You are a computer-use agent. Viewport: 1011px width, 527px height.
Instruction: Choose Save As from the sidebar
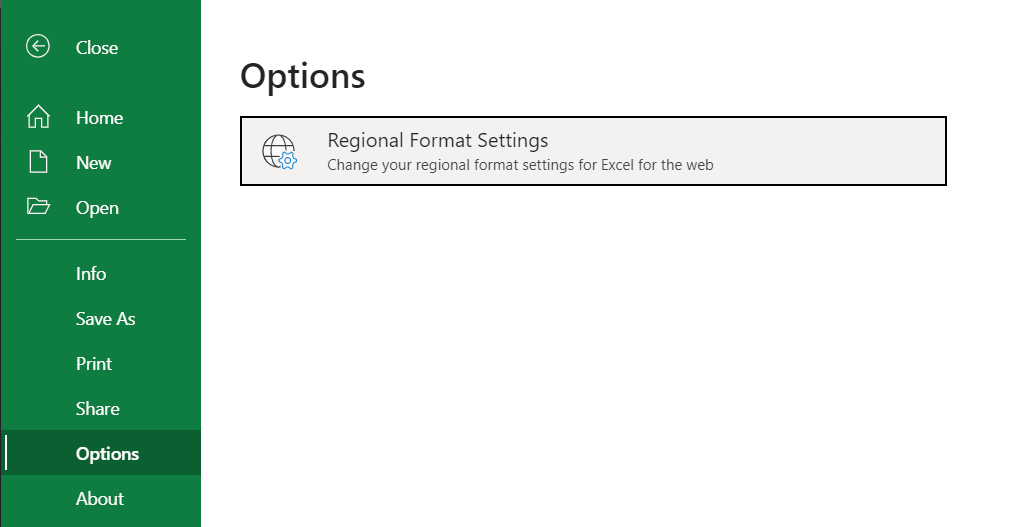(105, 319)
